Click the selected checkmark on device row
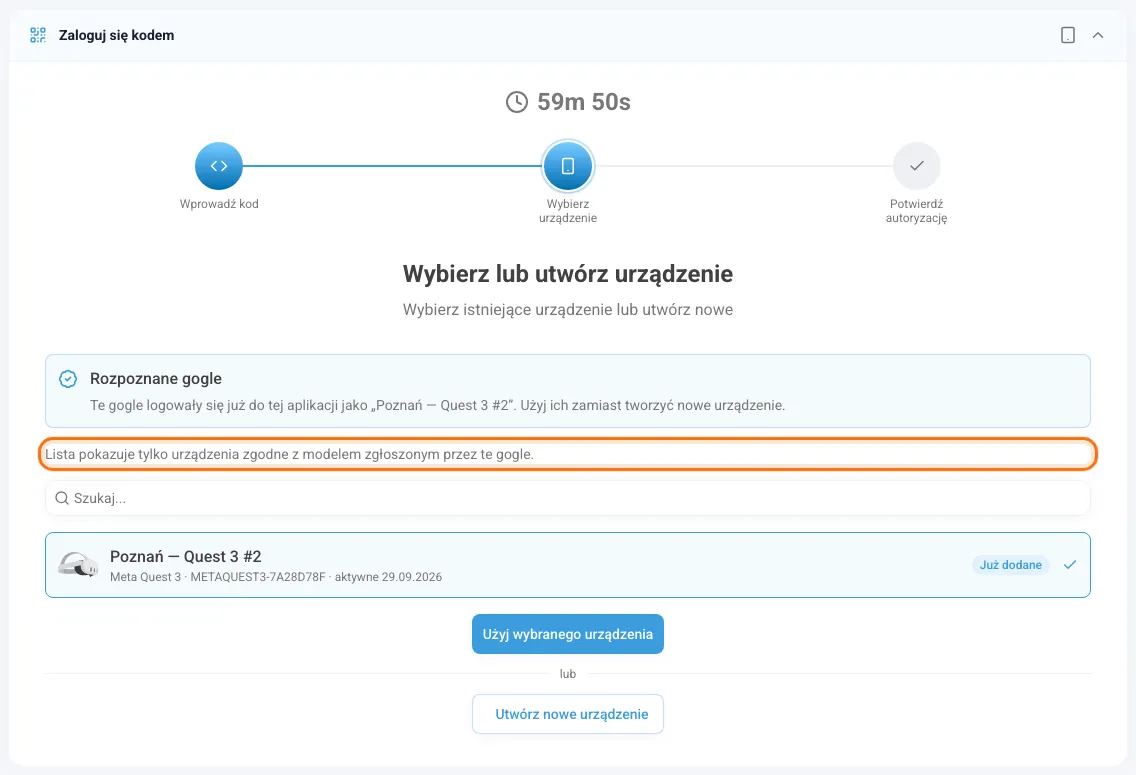Viewport: 1136px width, 775px height. (x=1070, y=565)
